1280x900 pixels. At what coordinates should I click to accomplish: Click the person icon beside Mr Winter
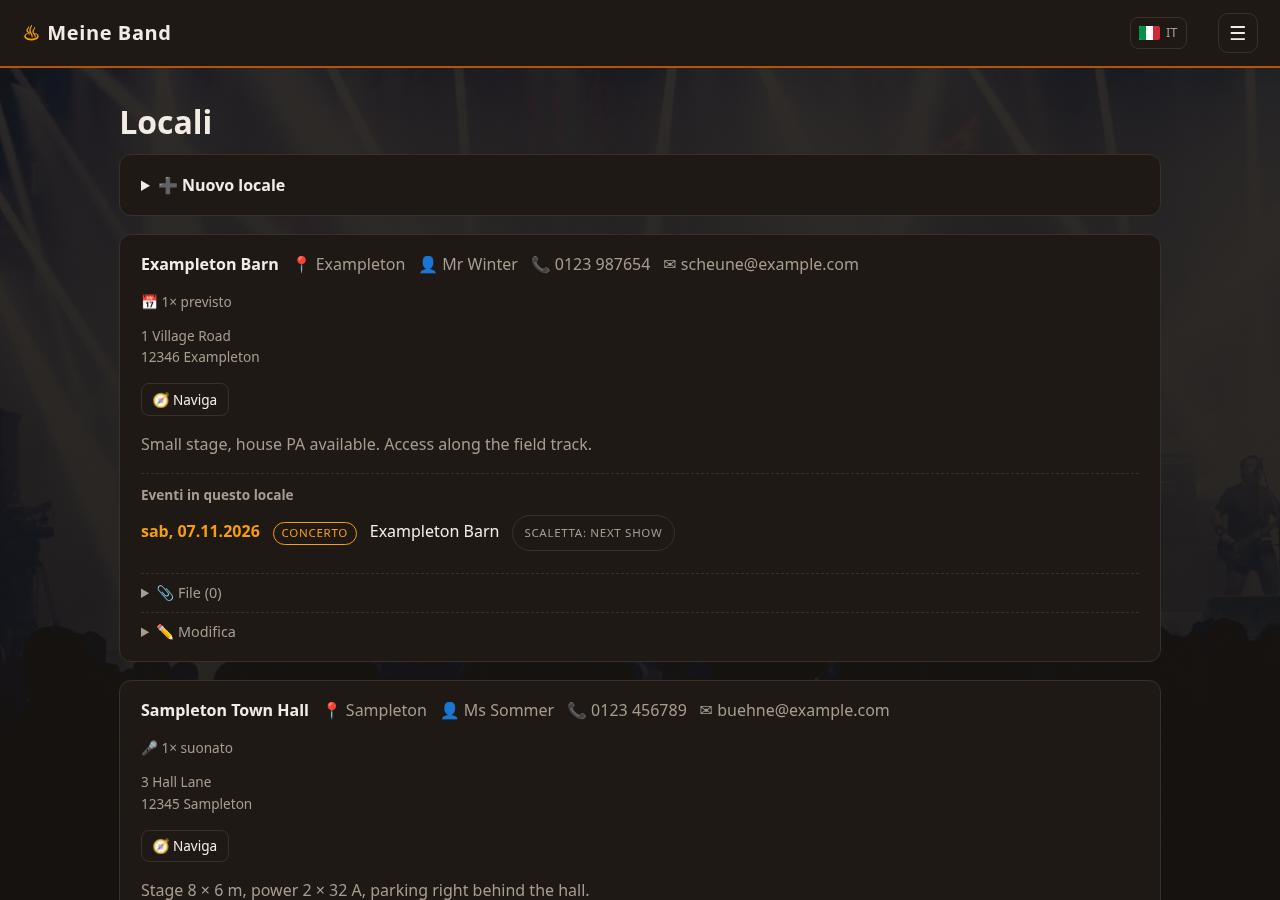pos(428,264)
